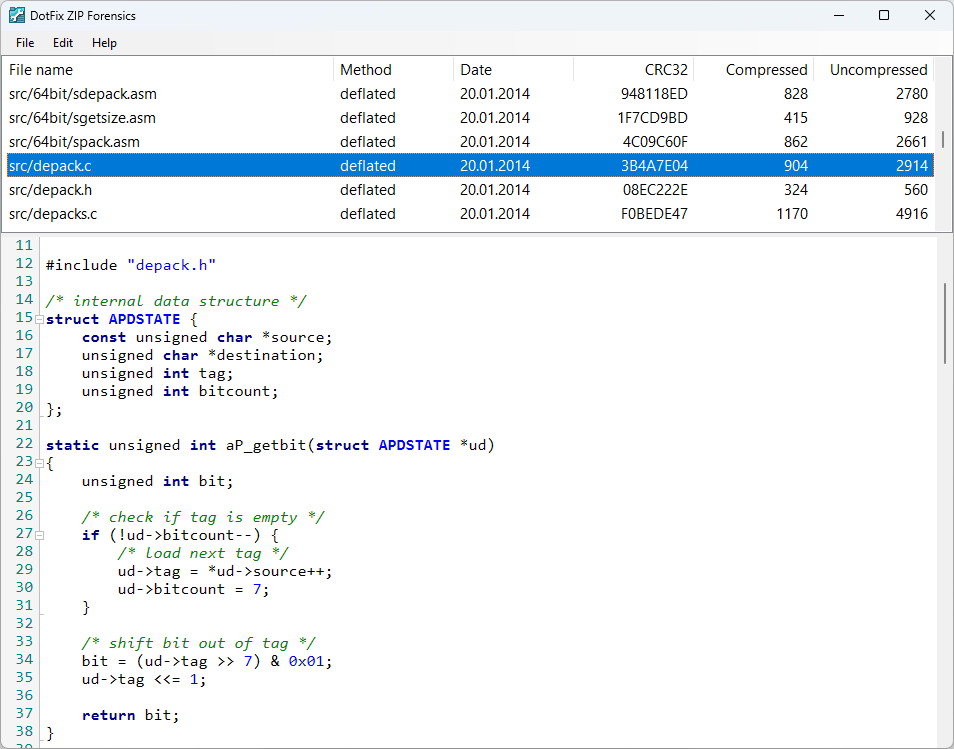Collapse if block fold at line 27
Image resolution: width=954 pixels, height=749 pixels.
pyautogui.click(x=40, y=535)
